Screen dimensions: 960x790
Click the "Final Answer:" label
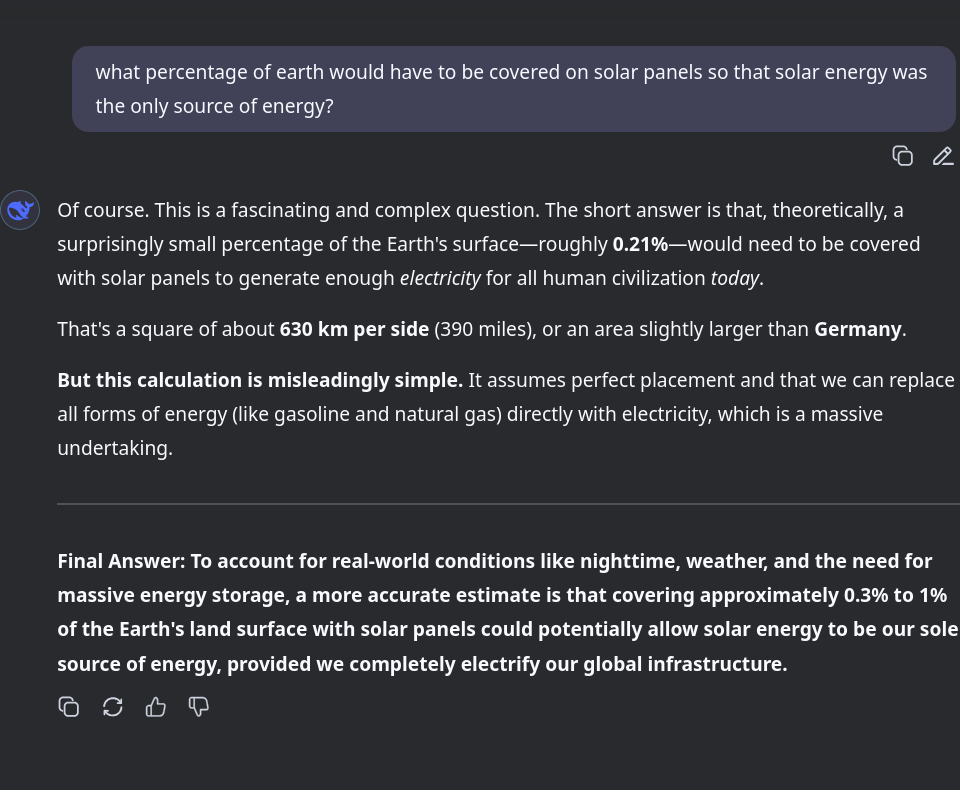click(x=121, y=561)
